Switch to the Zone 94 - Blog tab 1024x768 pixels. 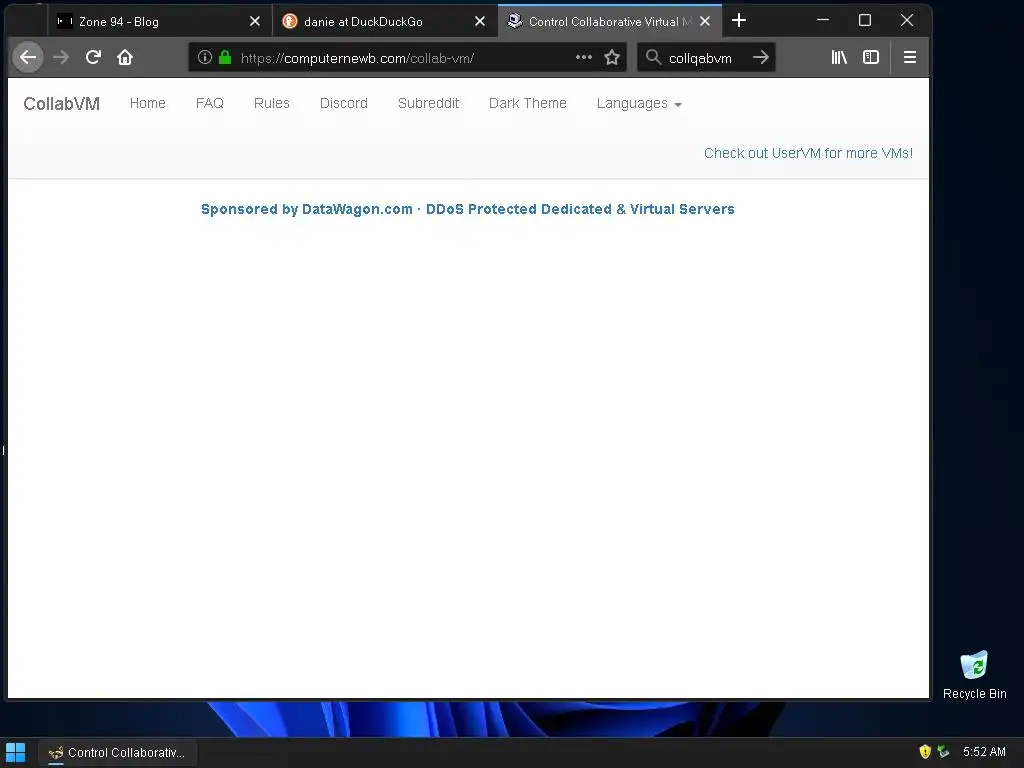coord(160,22)
